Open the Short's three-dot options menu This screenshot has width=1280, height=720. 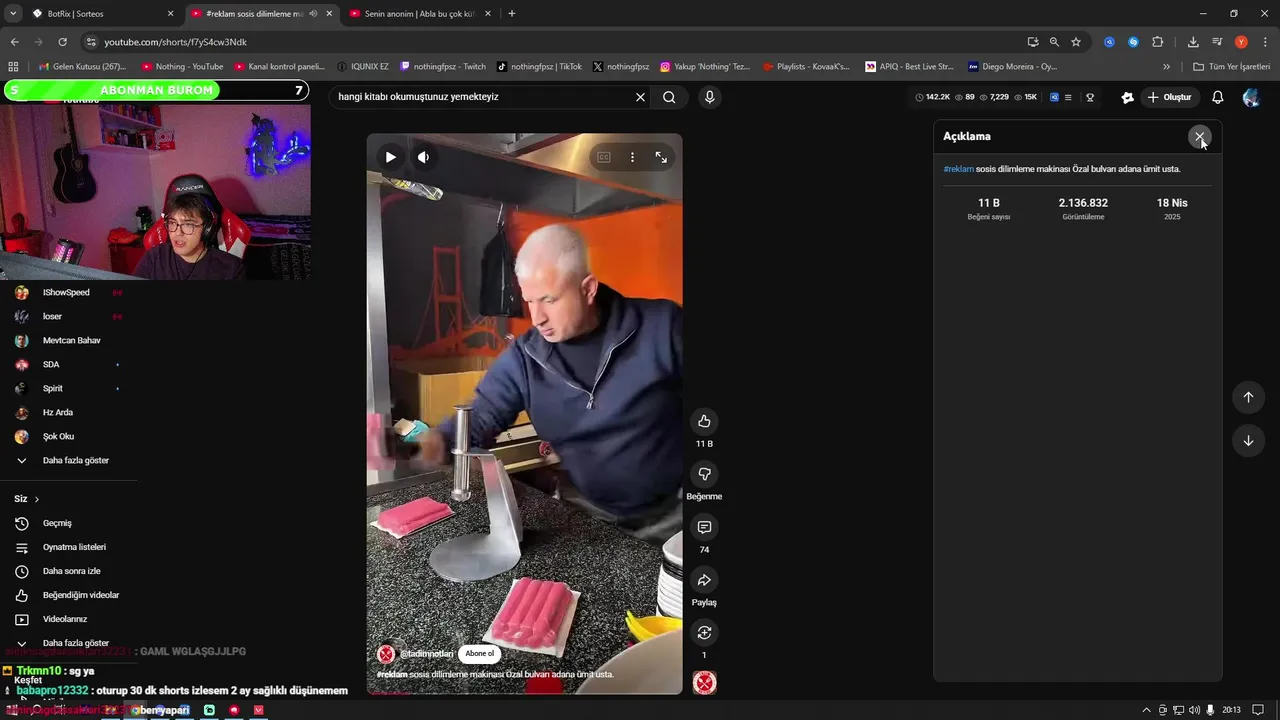point(632,157)
